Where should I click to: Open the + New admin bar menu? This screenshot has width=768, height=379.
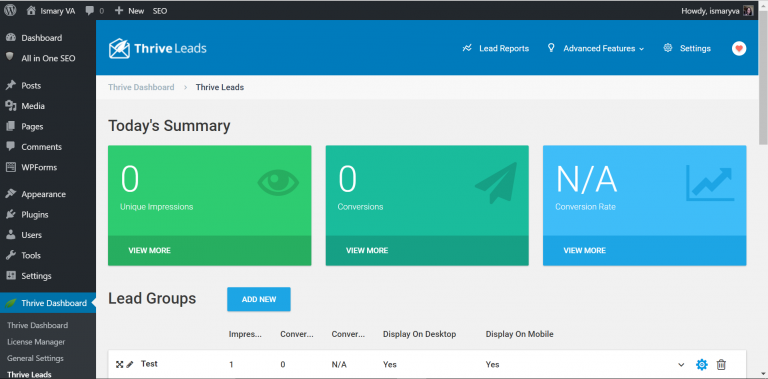(x=129, y=11)
